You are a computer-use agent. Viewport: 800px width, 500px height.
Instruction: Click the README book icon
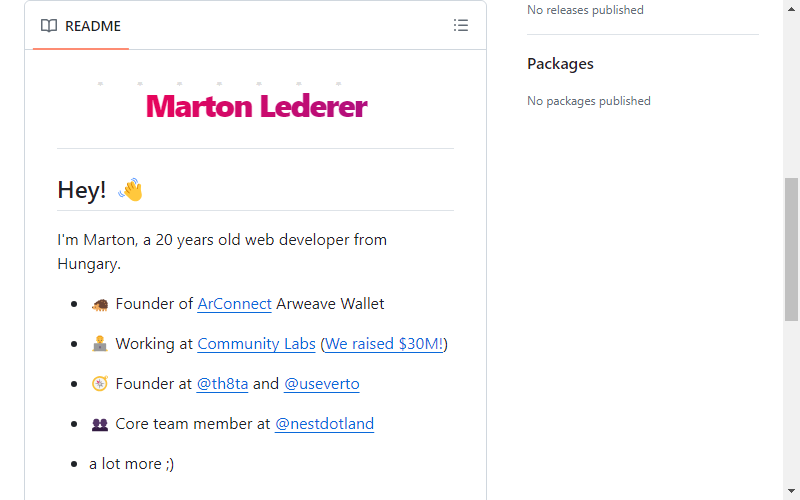click(x=49, y=26)
